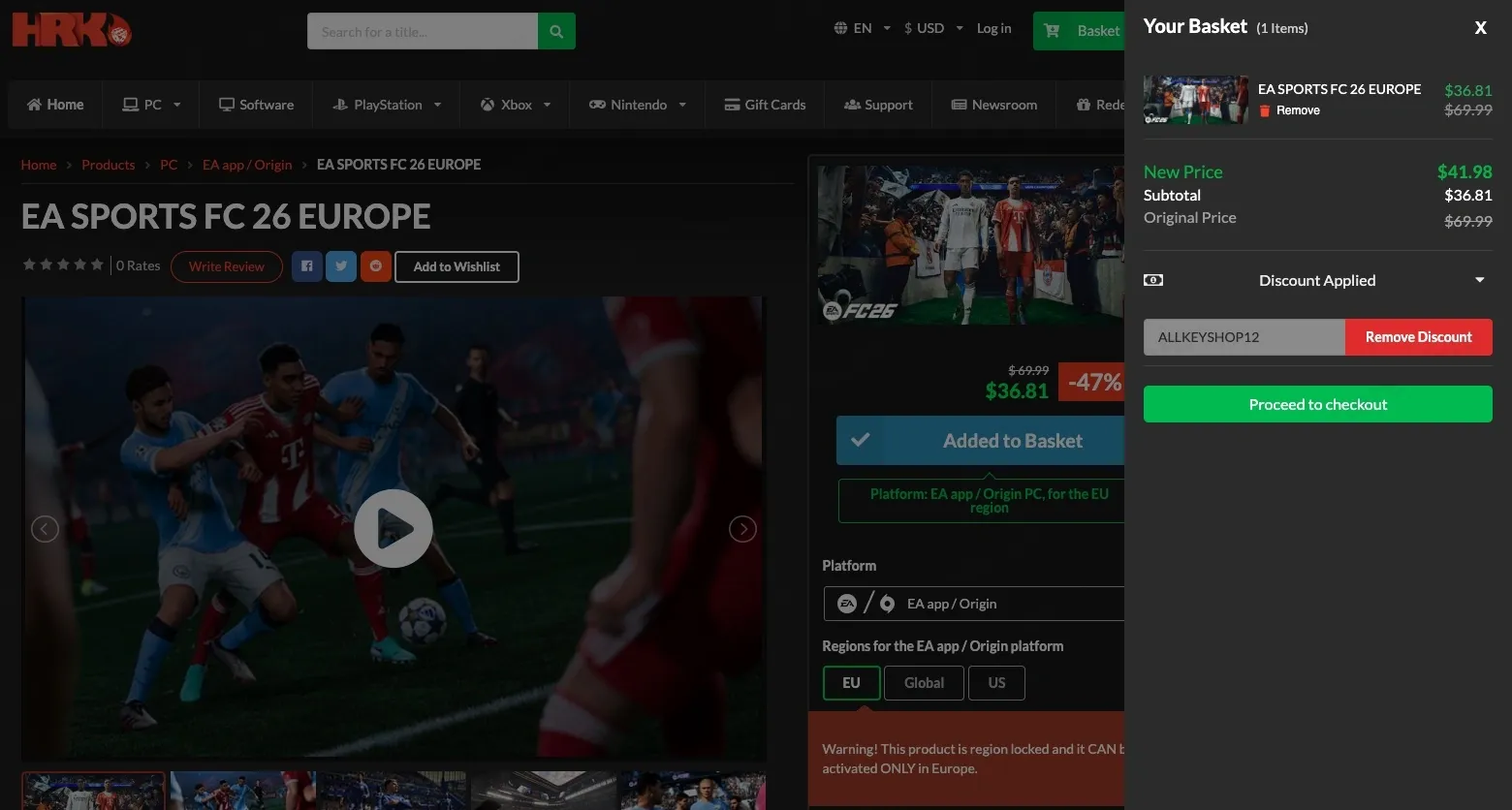Click the fifth rating star
The image size is (1512, 810).
(x=97, y=265)
